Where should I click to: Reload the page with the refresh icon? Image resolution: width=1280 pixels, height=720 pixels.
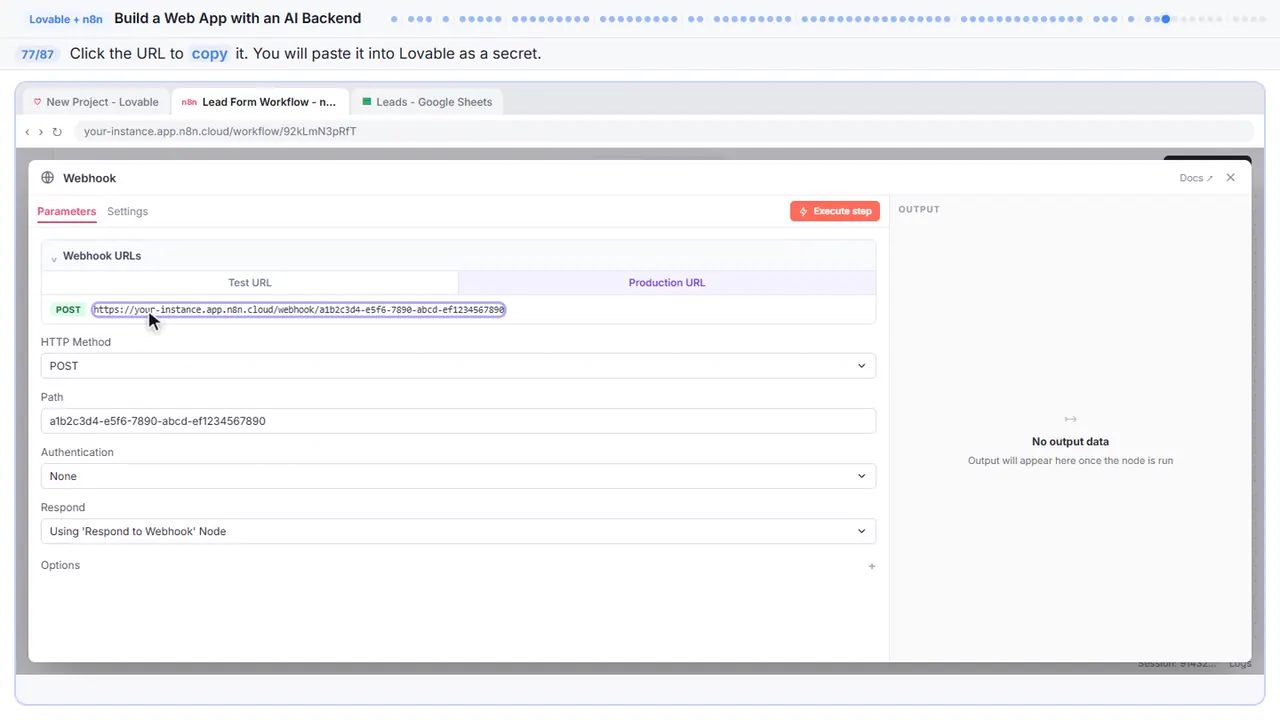click(x=57, y=132)
